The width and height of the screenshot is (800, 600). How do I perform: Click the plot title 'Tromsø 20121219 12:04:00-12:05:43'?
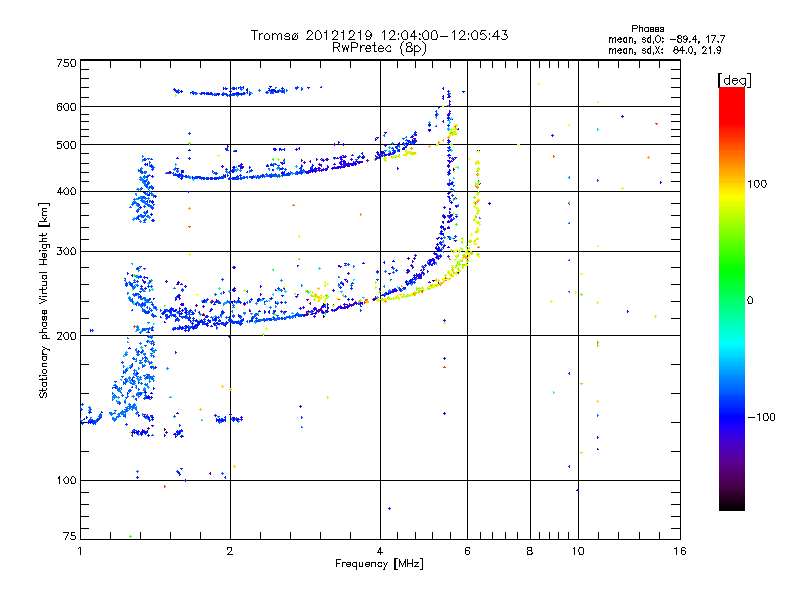point(379,35)
